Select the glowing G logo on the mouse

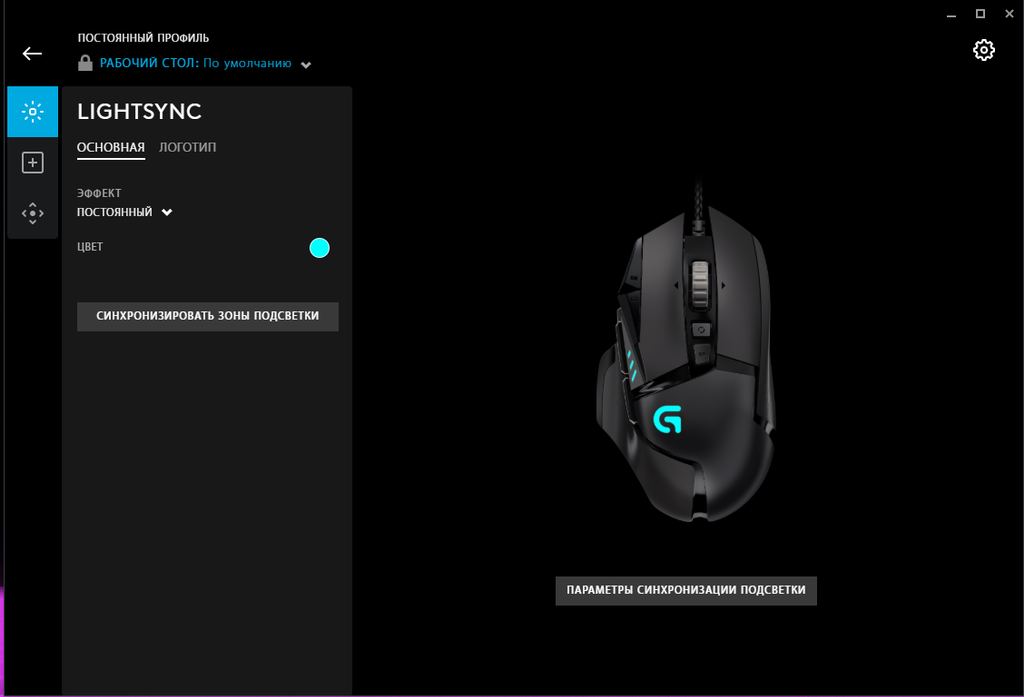[667, 419]
